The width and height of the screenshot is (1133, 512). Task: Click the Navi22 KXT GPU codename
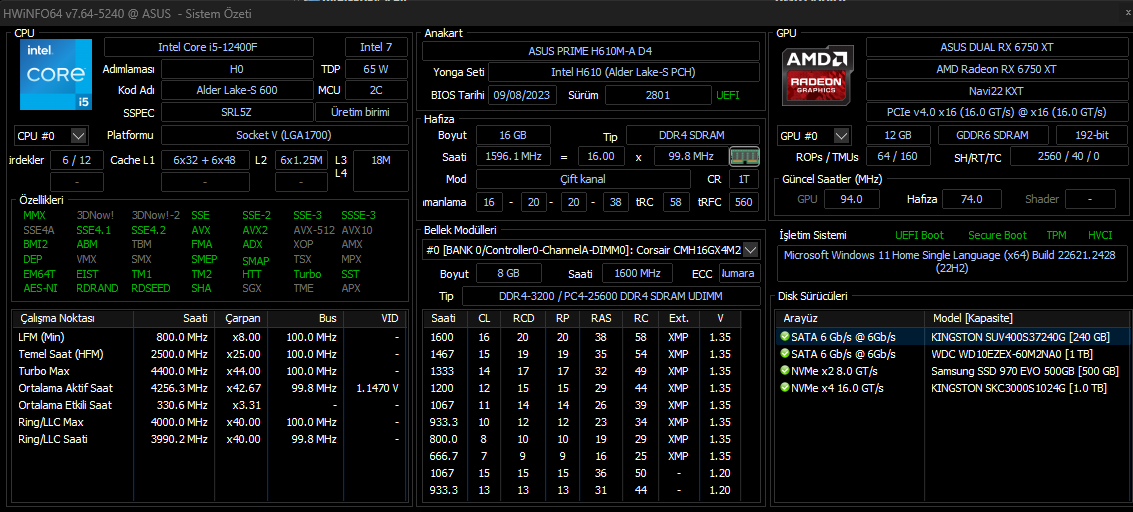click(996, 91)
